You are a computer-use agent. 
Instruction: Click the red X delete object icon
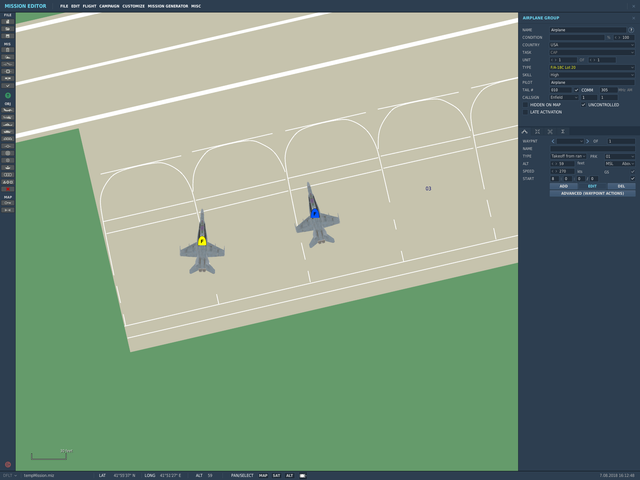(8, 189)
